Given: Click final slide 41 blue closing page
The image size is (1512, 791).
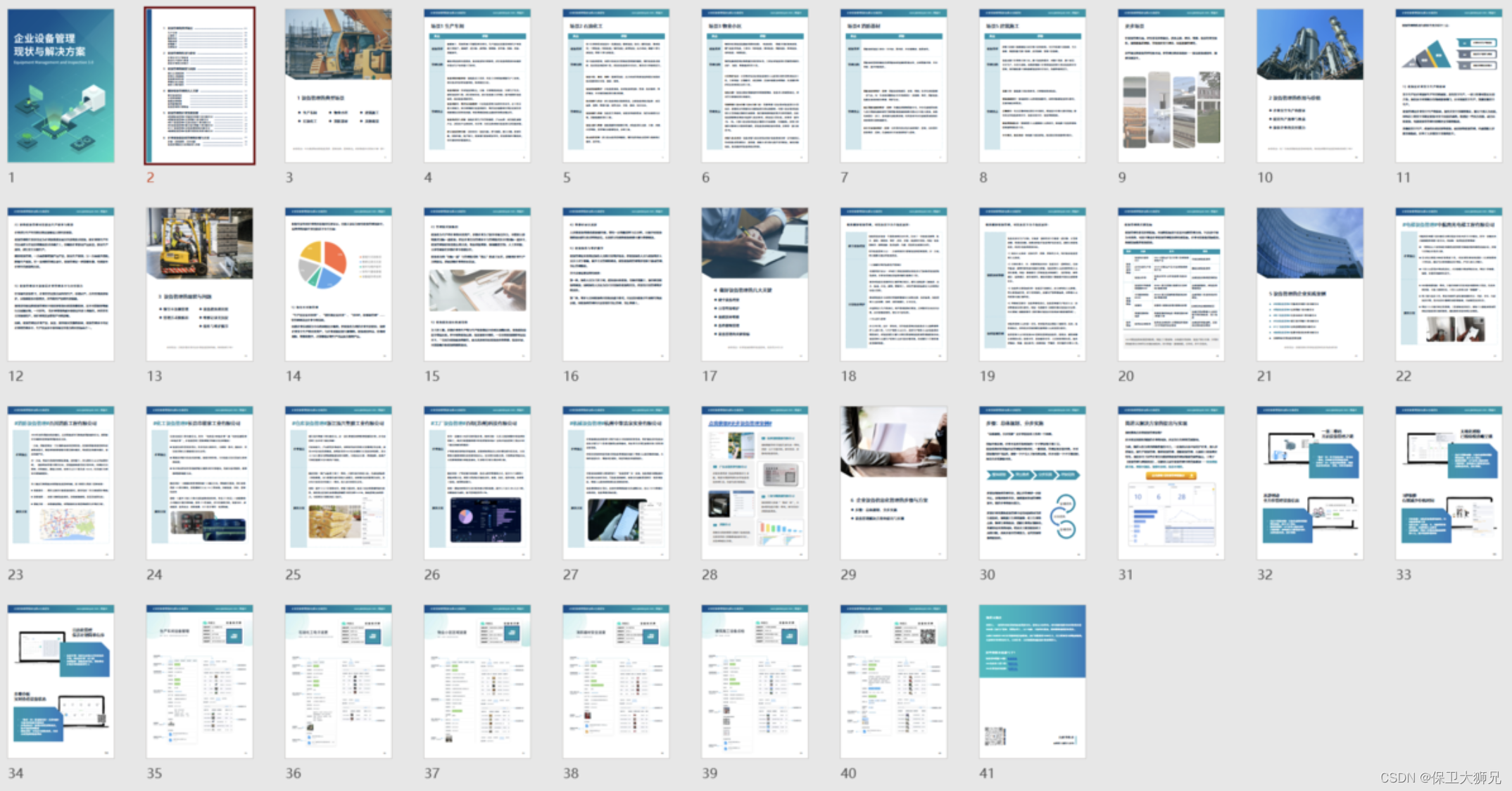Looking at the screenshot, I should tap(1032, 681).
